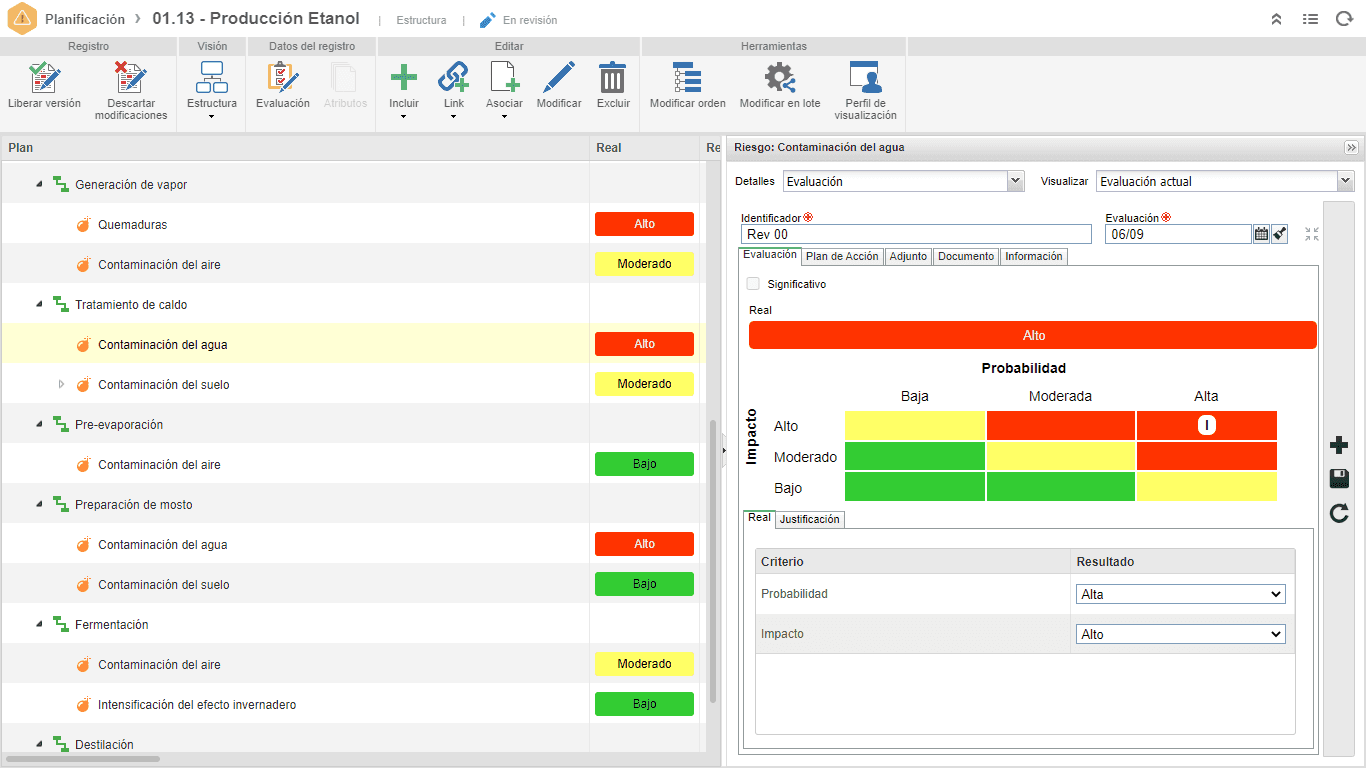Viewport: 1366px width, 768px height.
Task: Click the Plan column header
Action: click(295, 147)
